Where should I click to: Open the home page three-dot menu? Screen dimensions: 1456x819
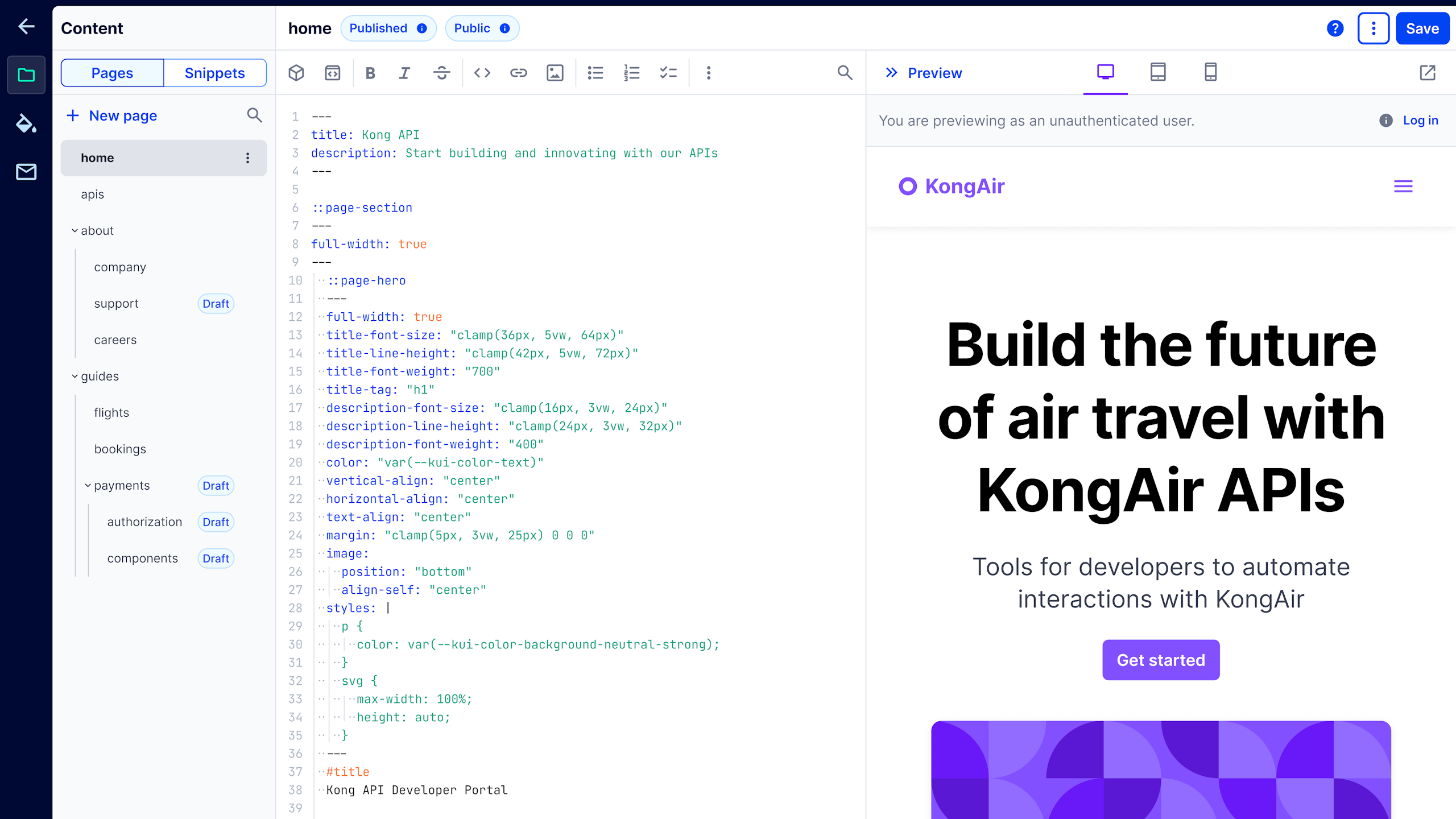(247, 158)
